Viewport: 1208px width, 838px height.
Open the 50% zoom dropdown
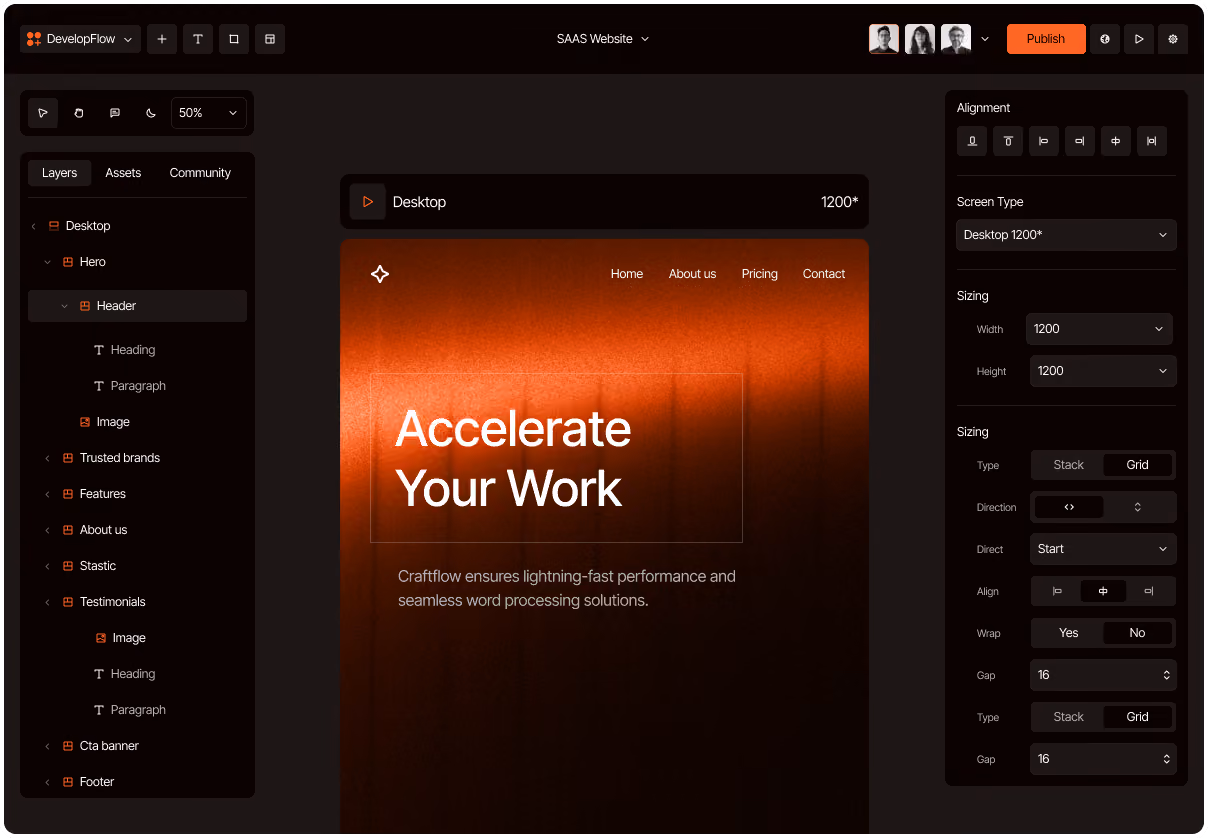209,113
